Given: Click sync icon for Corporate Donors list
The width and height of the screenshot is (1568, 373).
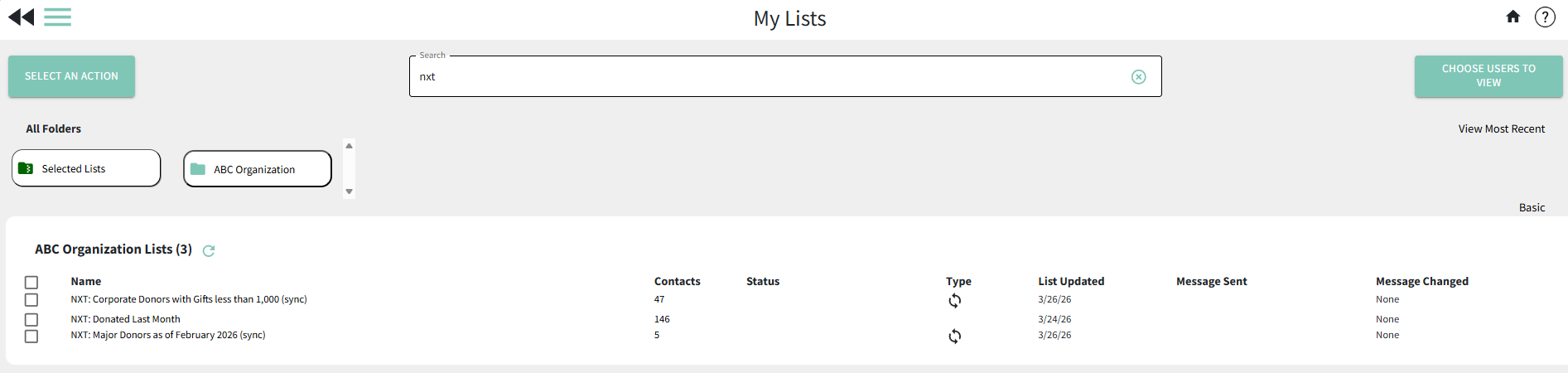Looking at the screenshot, I should pos(954,301).
